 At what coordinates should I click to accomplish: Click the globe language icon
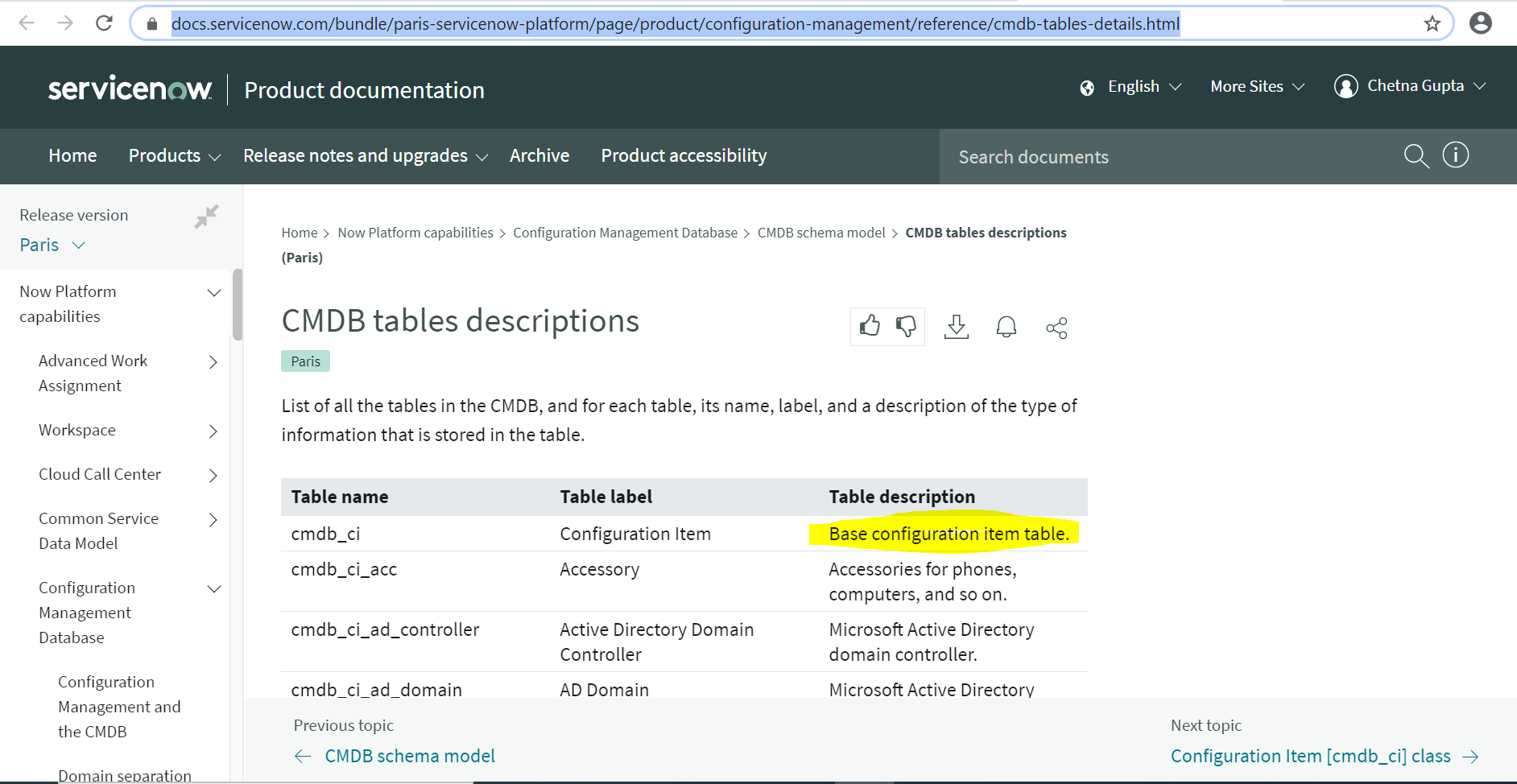pos(1087,88)
